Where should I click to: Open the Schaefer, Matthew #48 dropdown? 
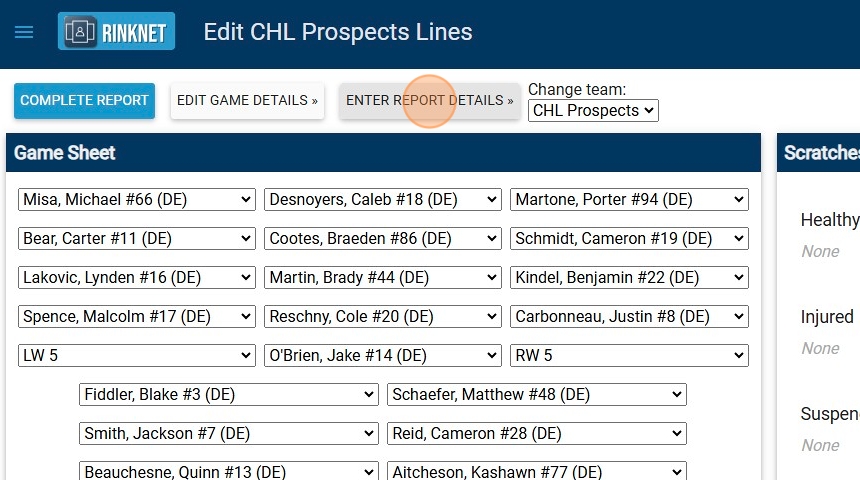click(x=536, y=395)
